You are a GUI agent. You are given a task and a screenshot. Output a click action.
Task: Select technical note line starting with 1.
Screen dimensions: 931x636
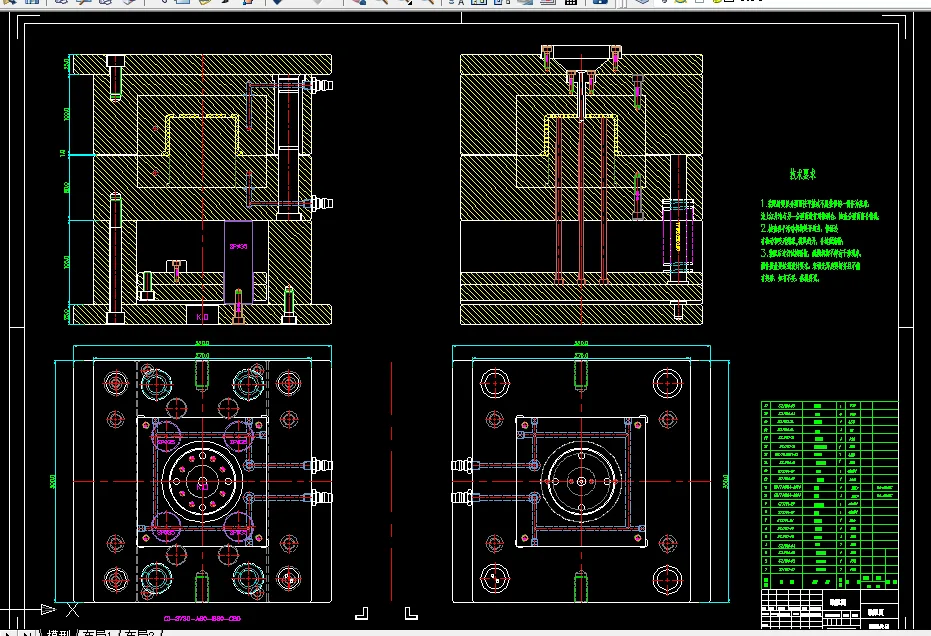(815, 204)
